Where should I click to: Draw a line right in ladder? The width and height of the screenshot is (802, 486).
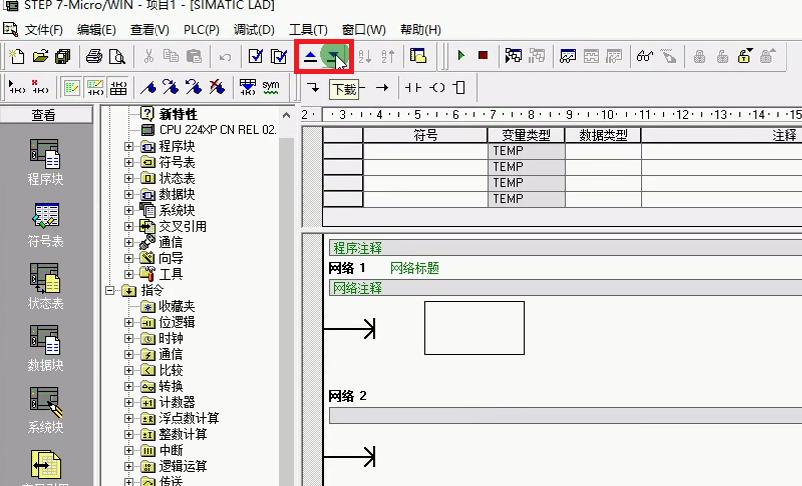tap(382, 87)
